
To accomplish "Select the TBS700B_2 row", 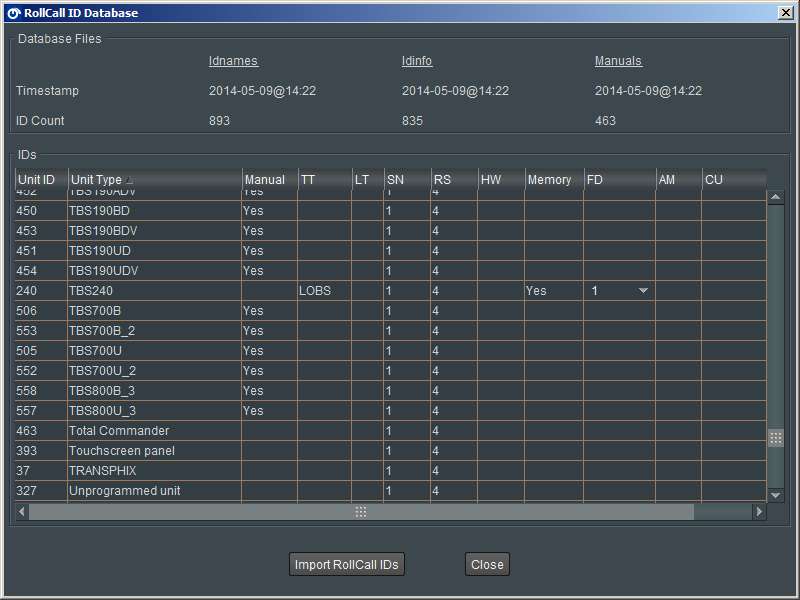I will coord(390,331).
